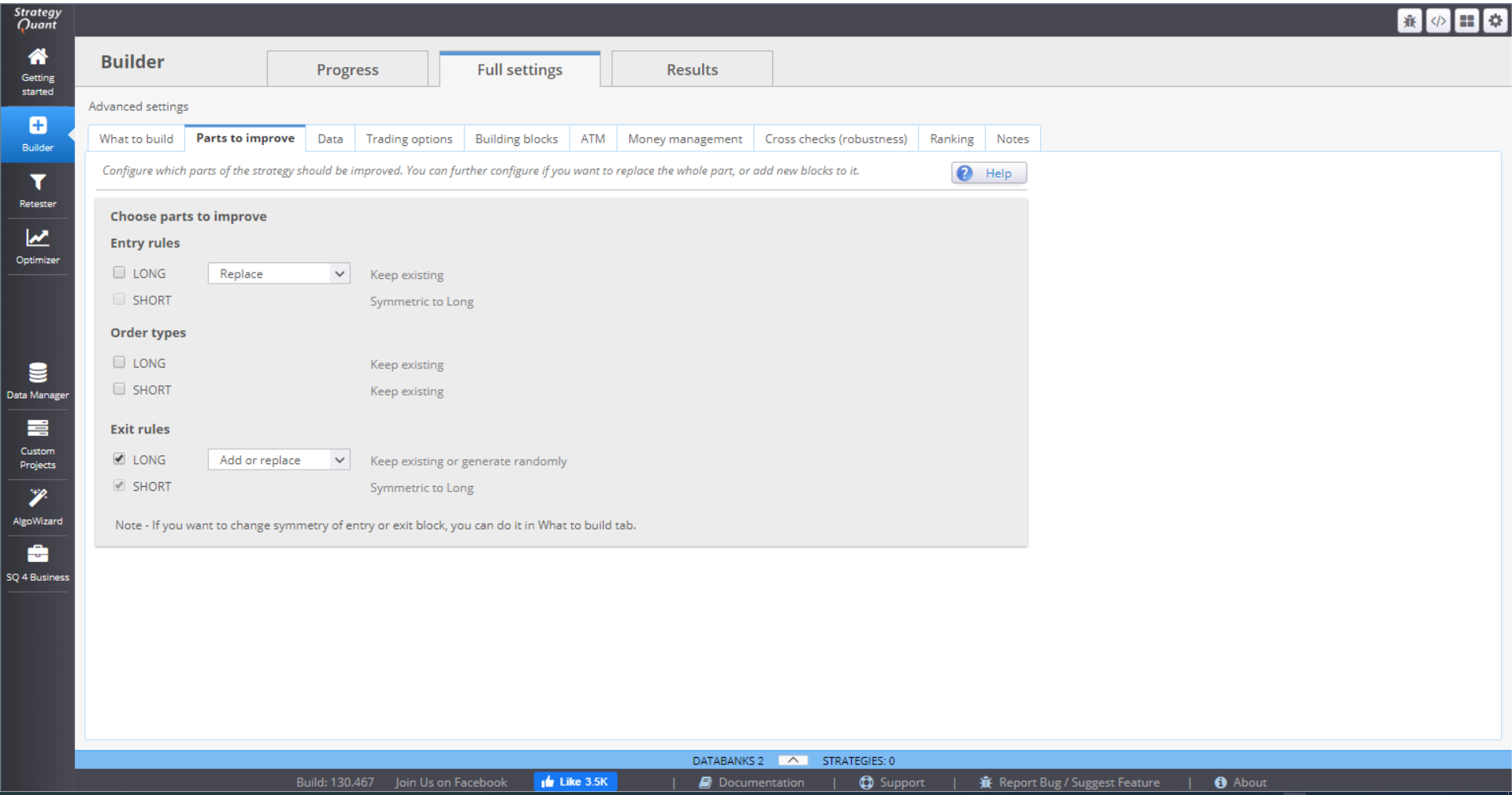1512x795 pixels.
Task: Open the Trading options tab
Action: pos(409,139)
